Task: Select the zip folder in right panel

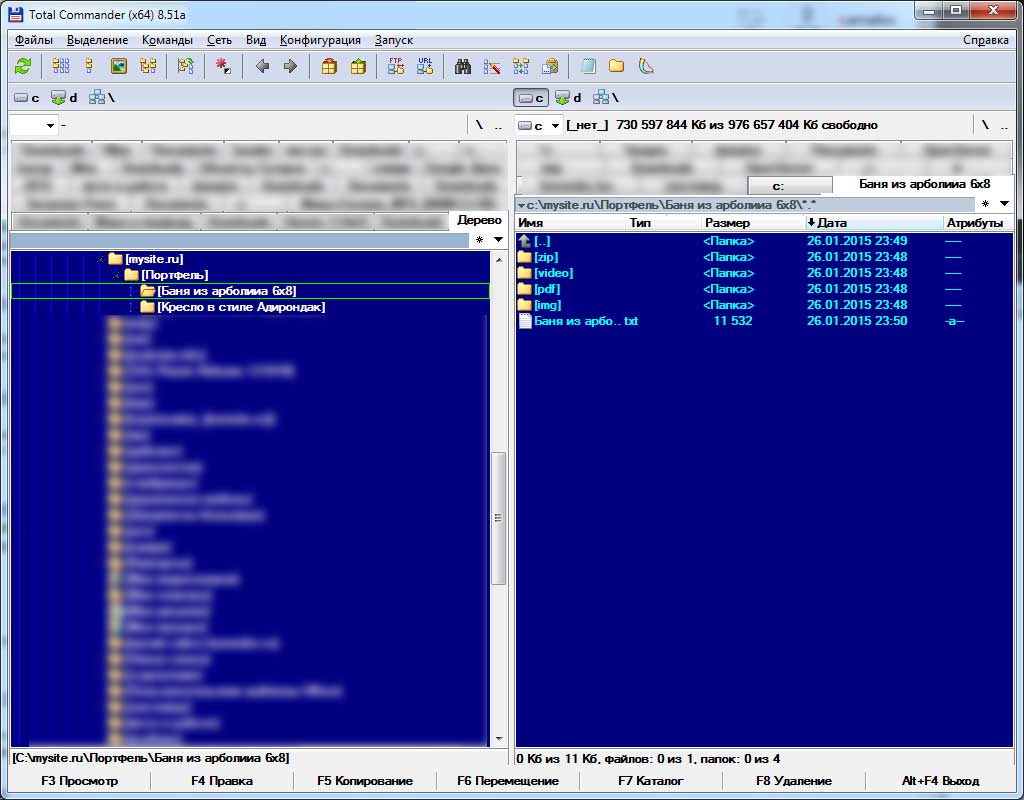Action: (x=538, y=257)
